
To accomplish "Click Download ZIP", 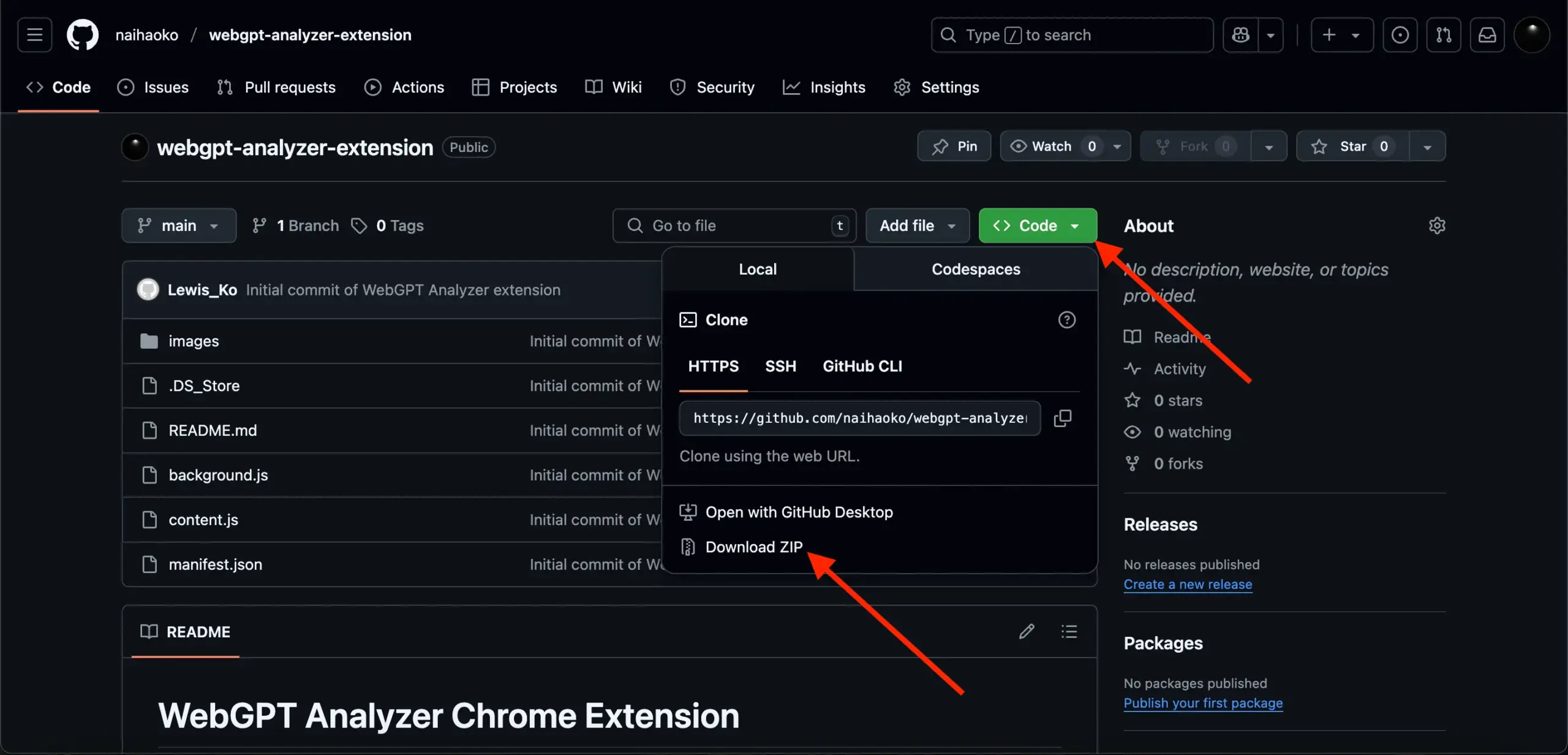I will (742, 547).
